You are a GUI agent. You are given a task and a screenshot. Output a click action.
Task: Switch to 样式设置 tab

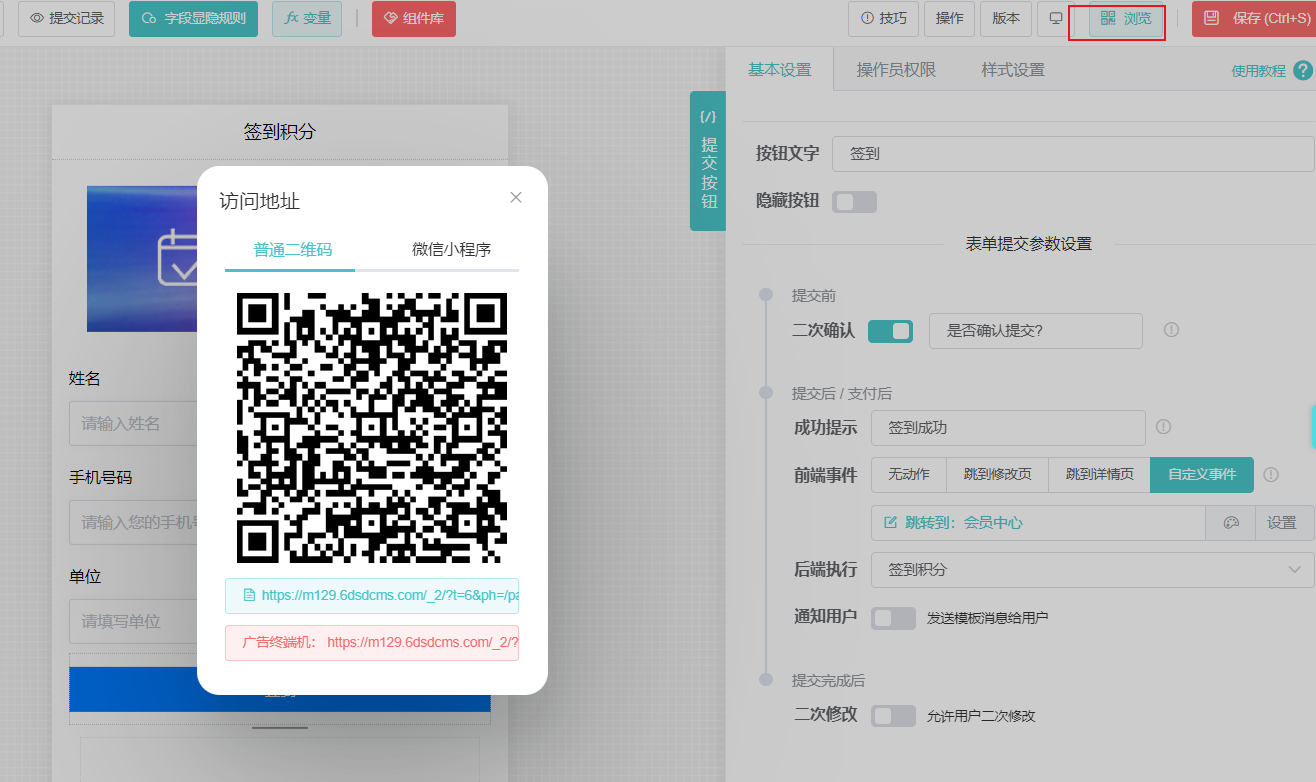[x=1013, y=70]
